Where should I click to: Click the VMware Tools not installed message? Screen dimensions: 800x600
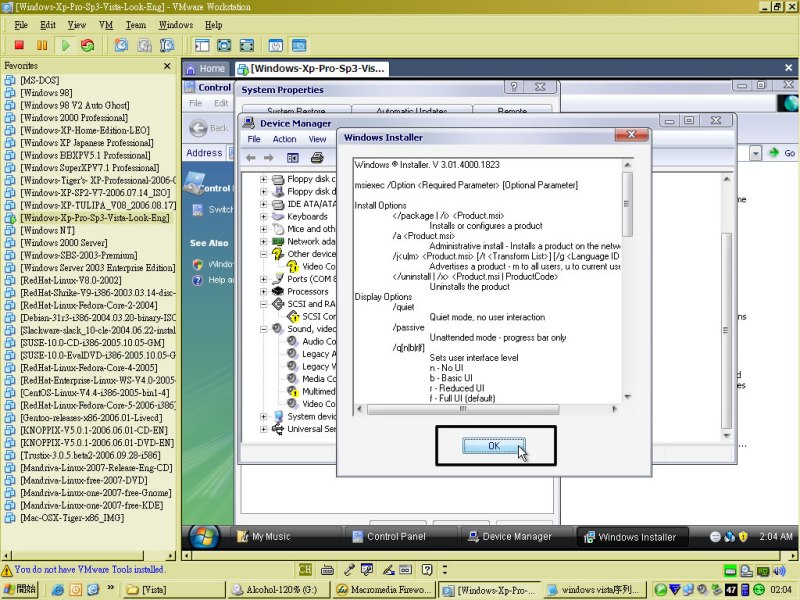(x=89, y=569)
